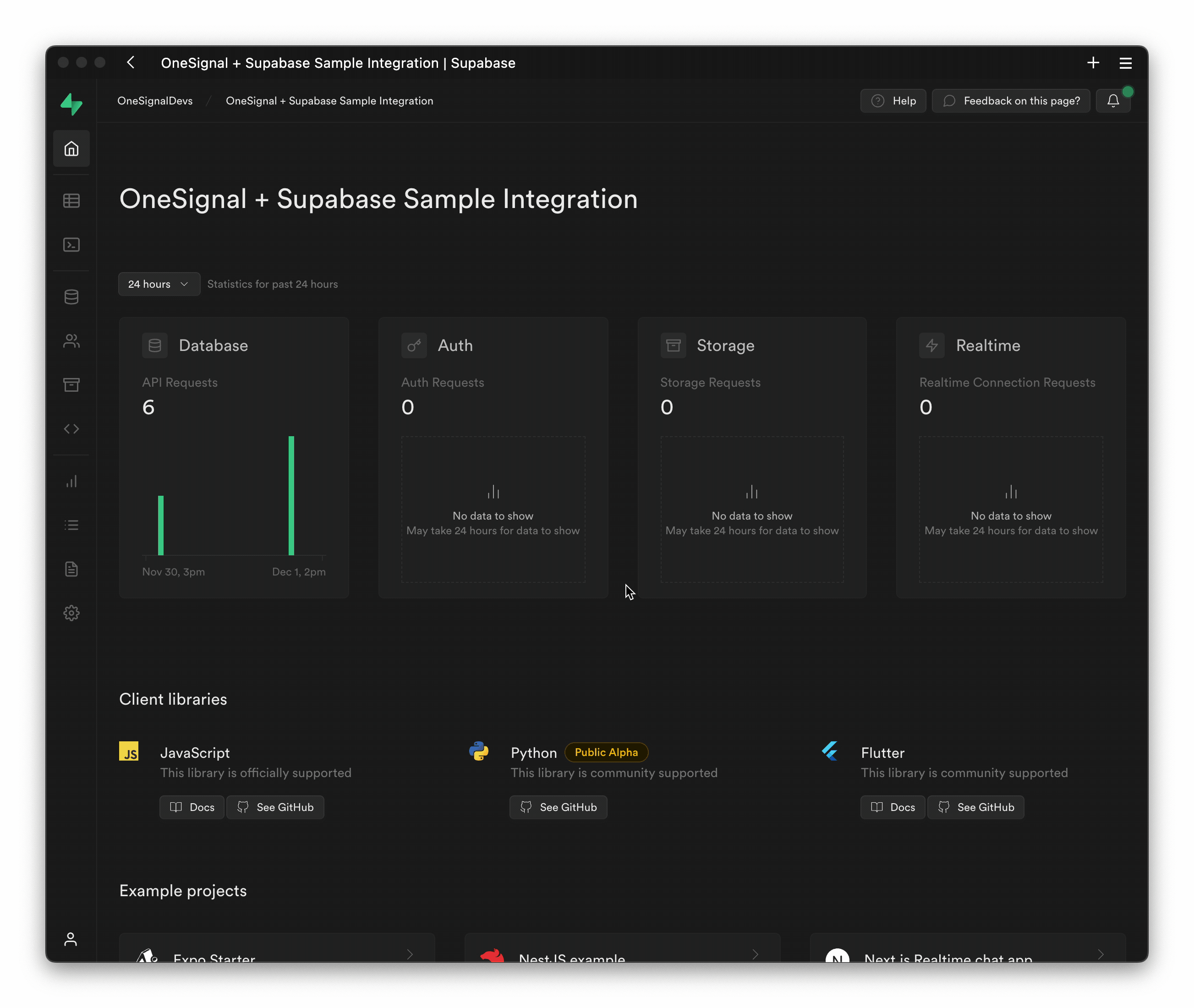
Task: Open Flutter Docs button
Action: click(893, 807)
